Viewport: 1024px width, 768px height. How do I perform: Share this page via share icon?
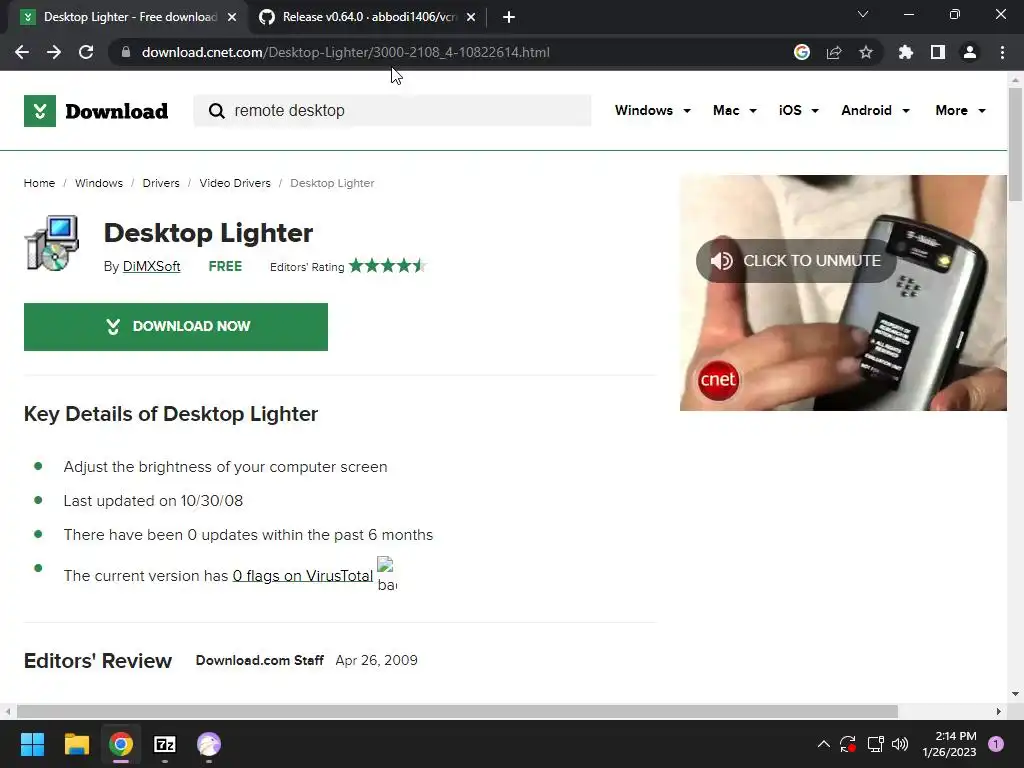pyautogui.click(x=834, y=52)
